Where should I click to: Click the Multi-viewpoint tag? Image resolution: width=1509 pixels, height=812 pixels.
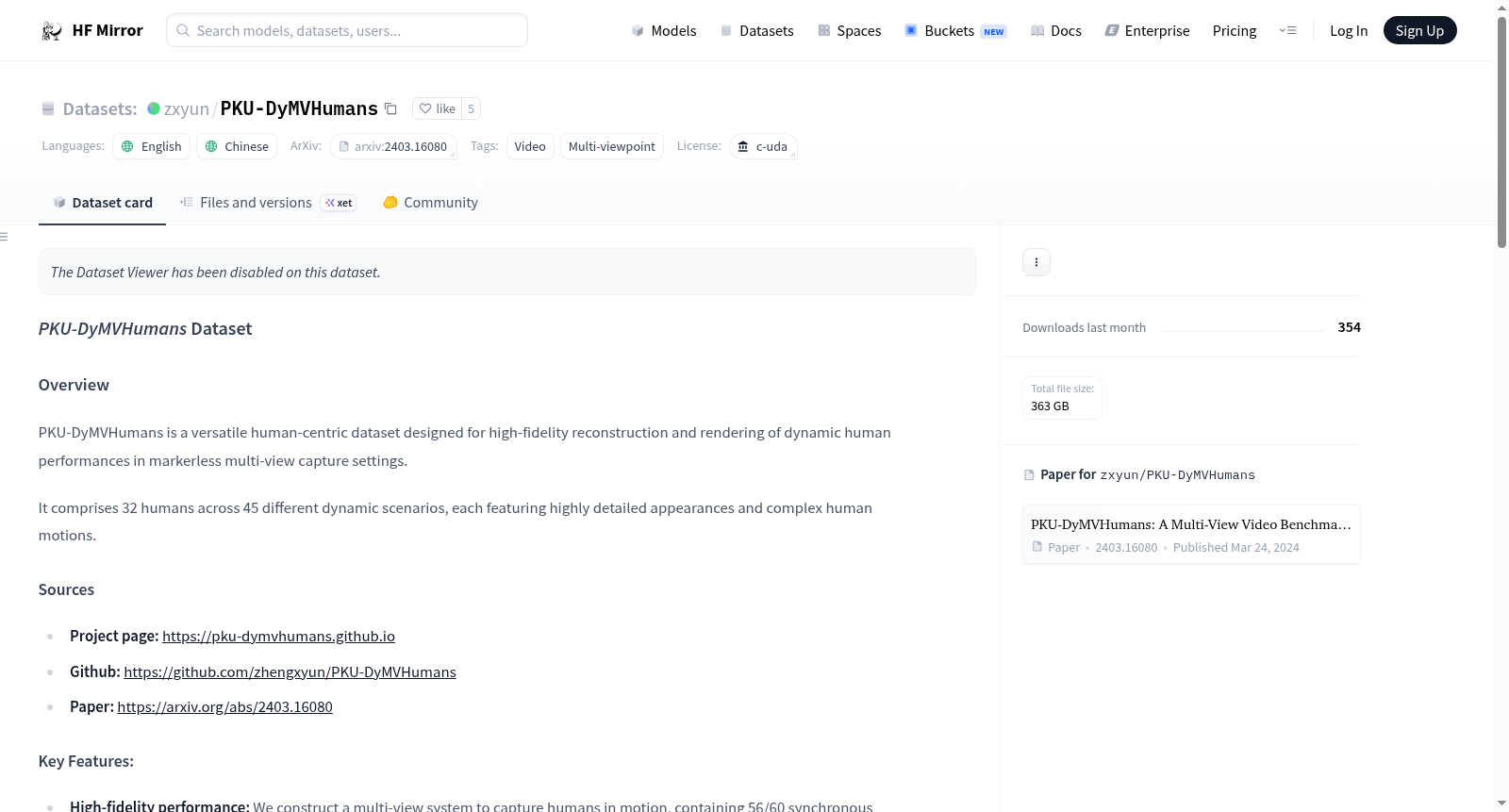pyautogui.click(x=612, y=146)
